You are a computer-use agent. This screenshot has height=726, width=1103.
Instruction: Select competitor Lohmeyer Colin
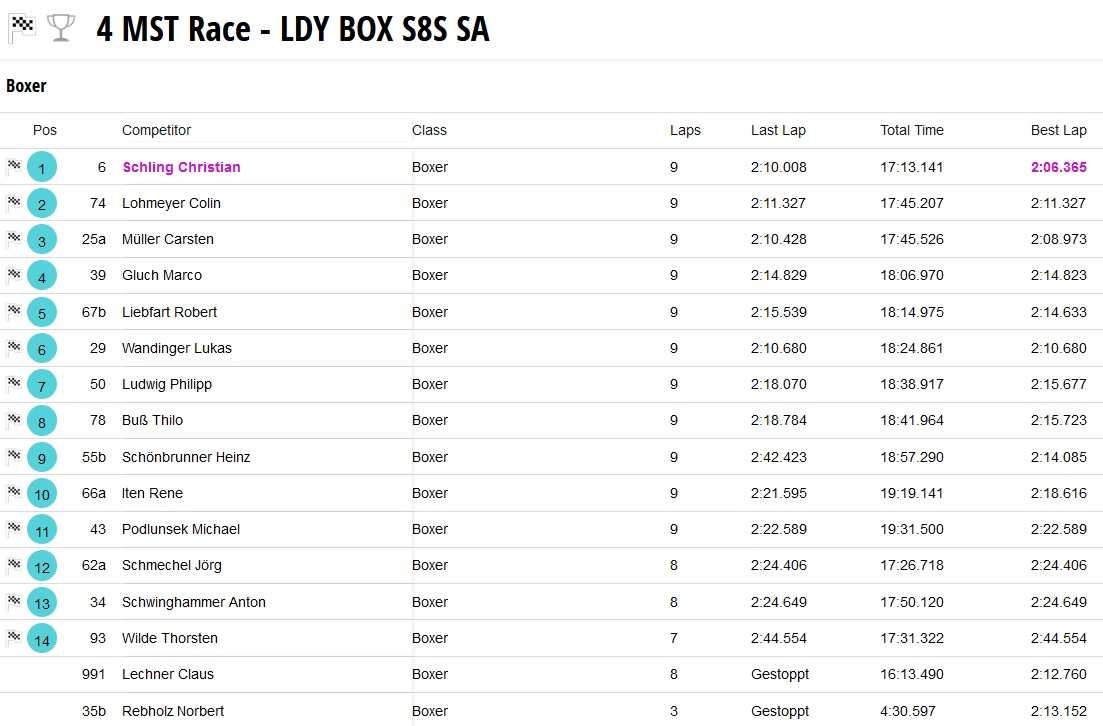click(x=171, y=203)
